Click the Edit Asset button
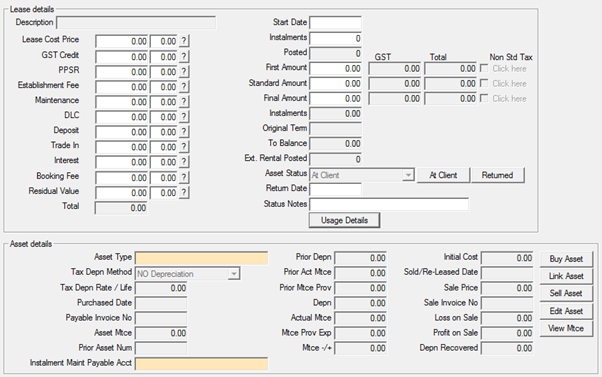 566,311
